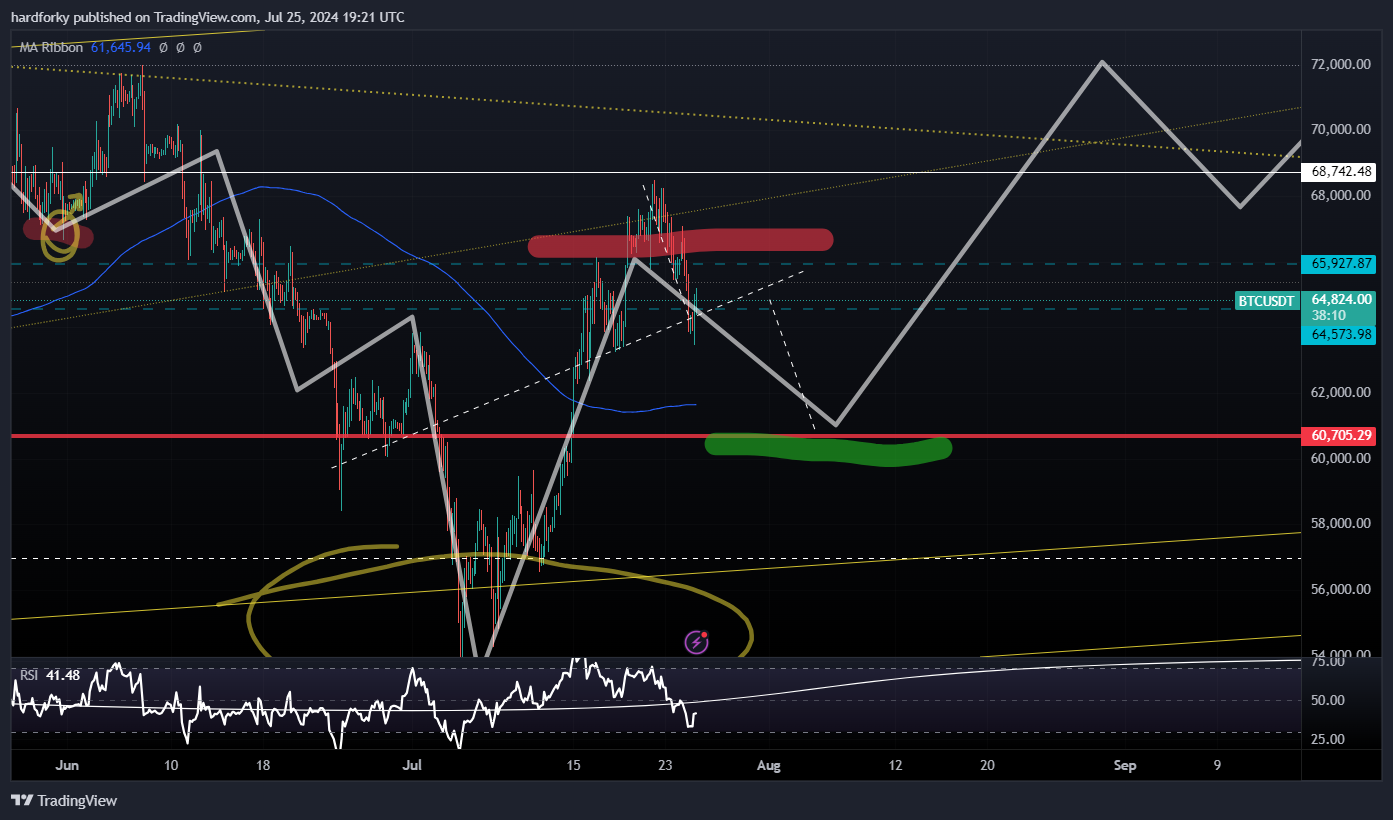The image size is (1393, 820).
Task: Click the purple lightning event icon
Action: click(x=697, y=642)
